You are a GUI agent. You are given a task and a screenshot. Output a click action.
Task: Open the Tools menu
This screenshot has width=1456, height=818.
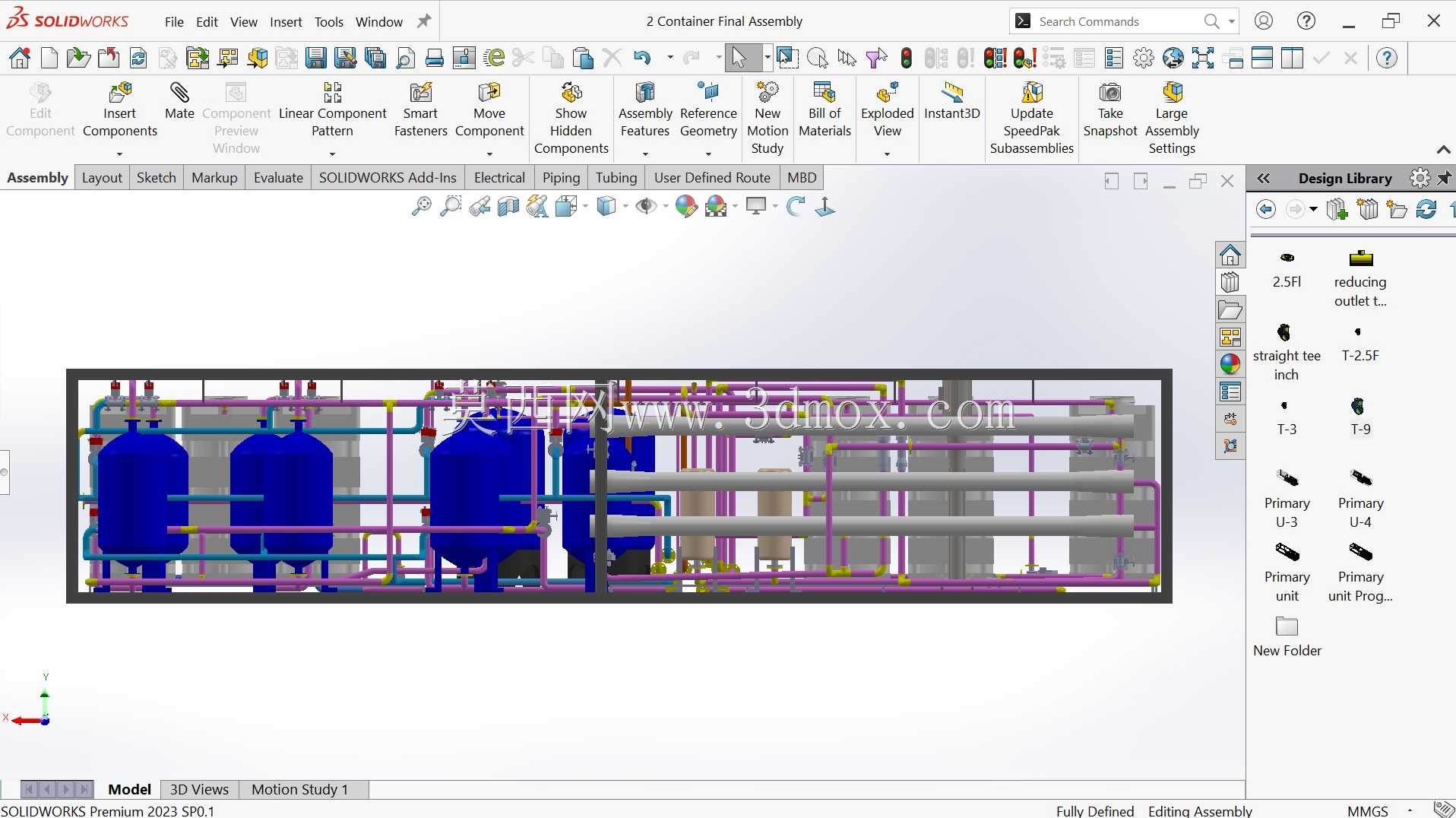328,22
